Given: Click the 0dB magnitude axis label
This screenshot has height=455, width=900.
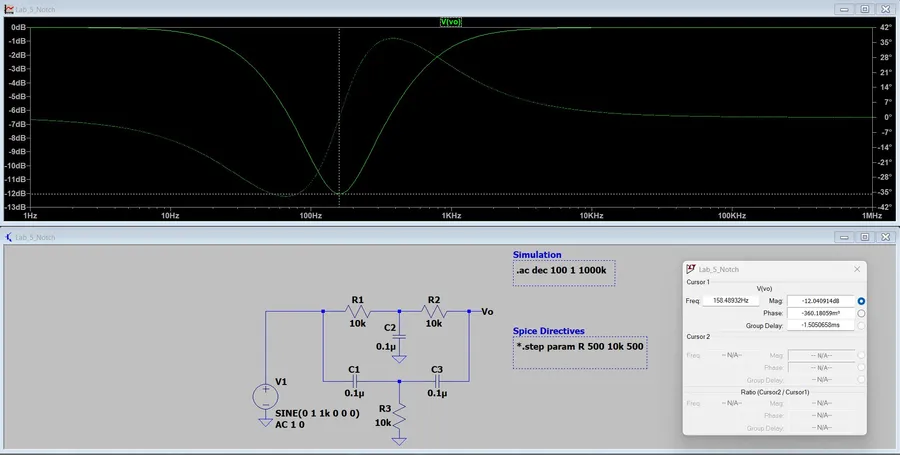Looking at the screenshot, I should point(18,27).
